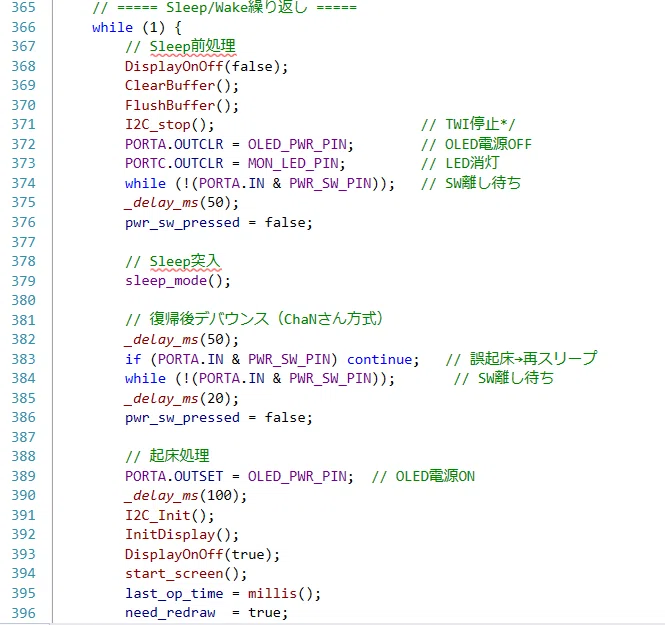This screenshot has width=665, height=625.
Task: Click the 復帰後デバウンス comment line
Action: tap(254, 319)
